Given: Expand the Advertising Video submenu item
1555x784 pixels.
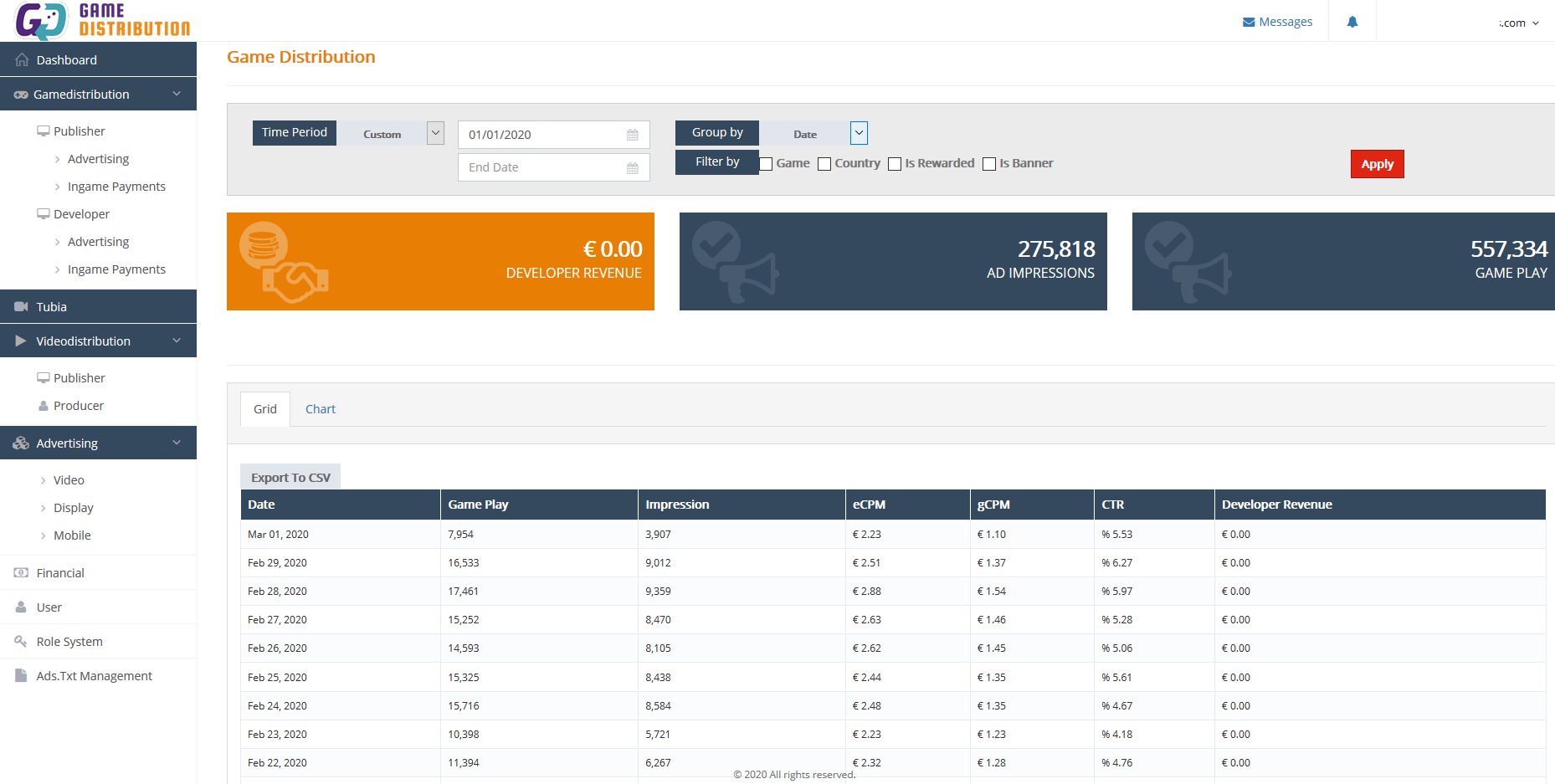Looking at the screenshot, I should point(69,480).
